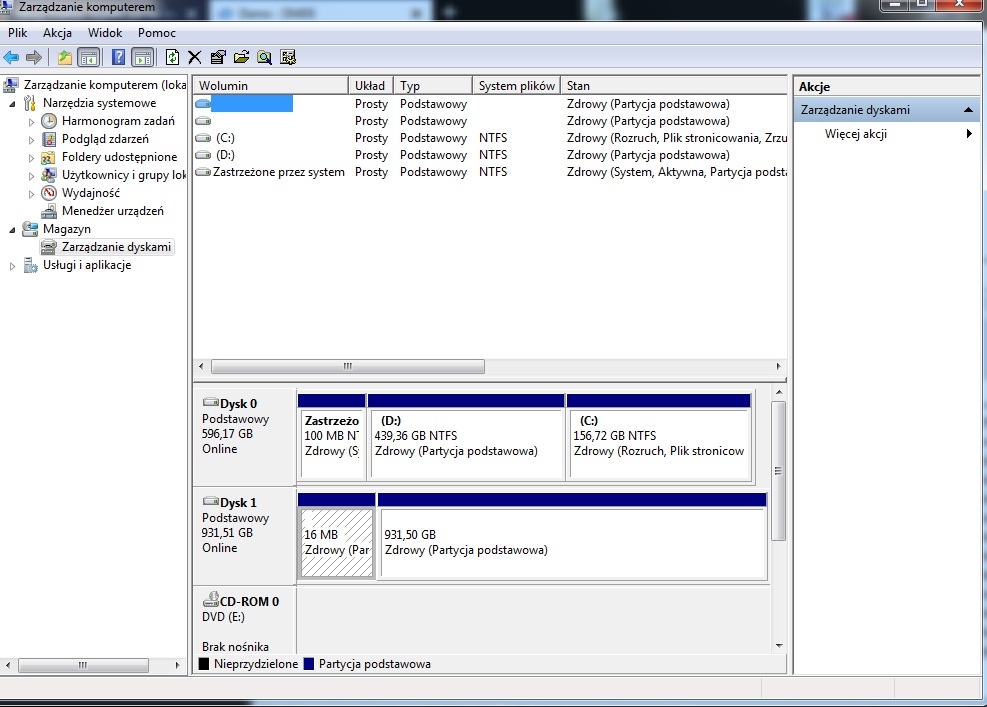Expand the Wydajność tree node
Viewport: 987px width, 707px height.
[x=31, y=194]
